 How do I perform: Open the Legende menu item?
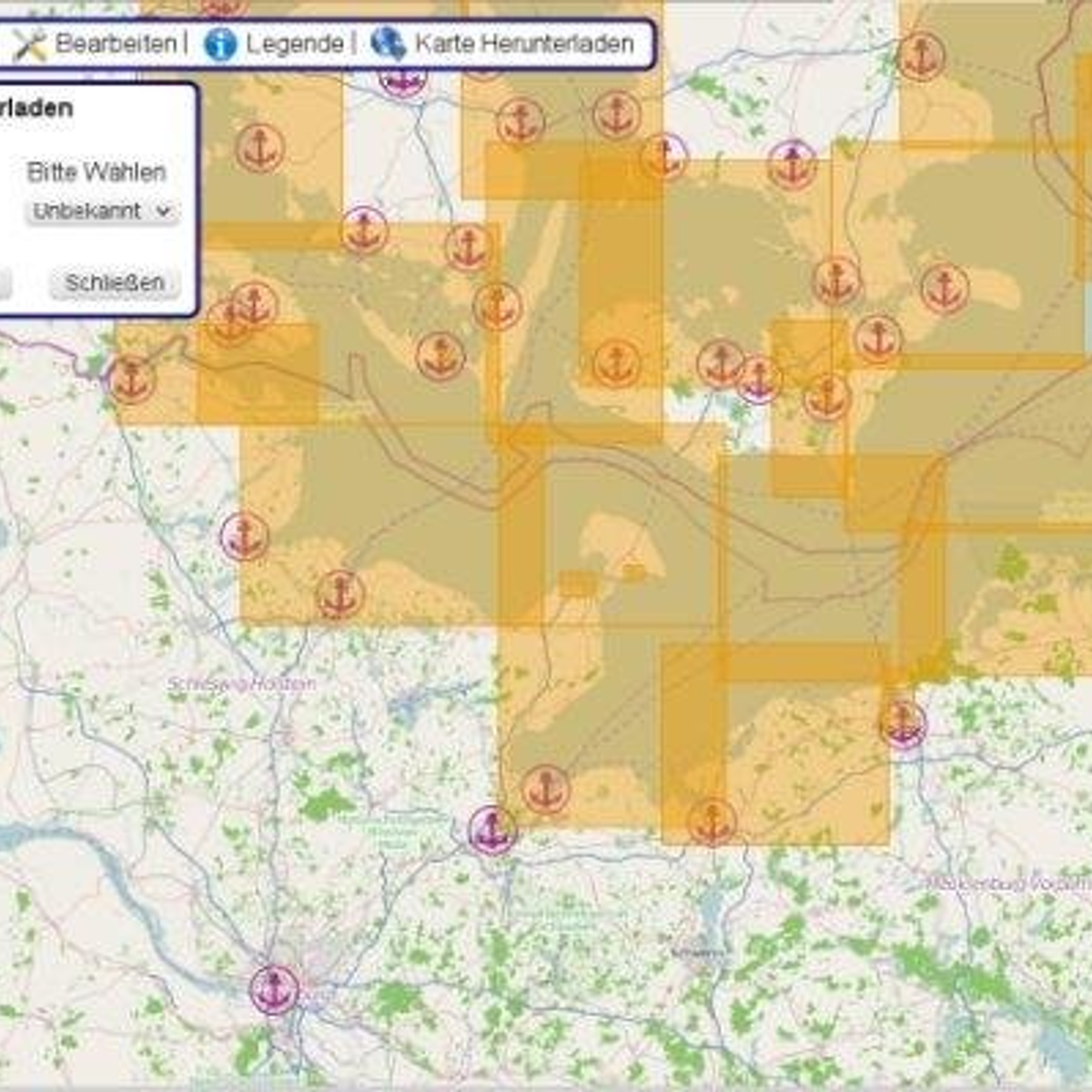(294, 43)
